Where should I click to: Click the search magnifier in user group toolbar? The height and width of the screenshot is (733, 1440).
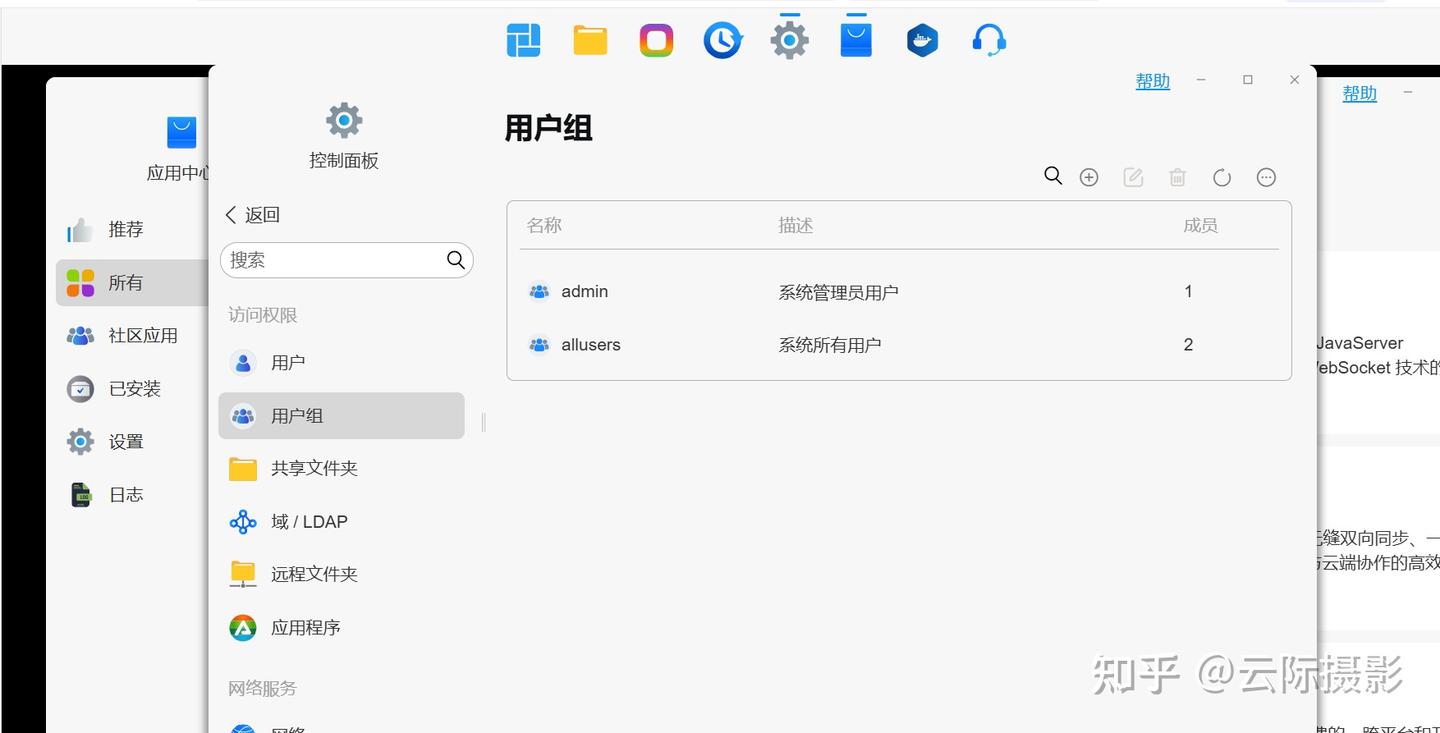click(1052, 176)
